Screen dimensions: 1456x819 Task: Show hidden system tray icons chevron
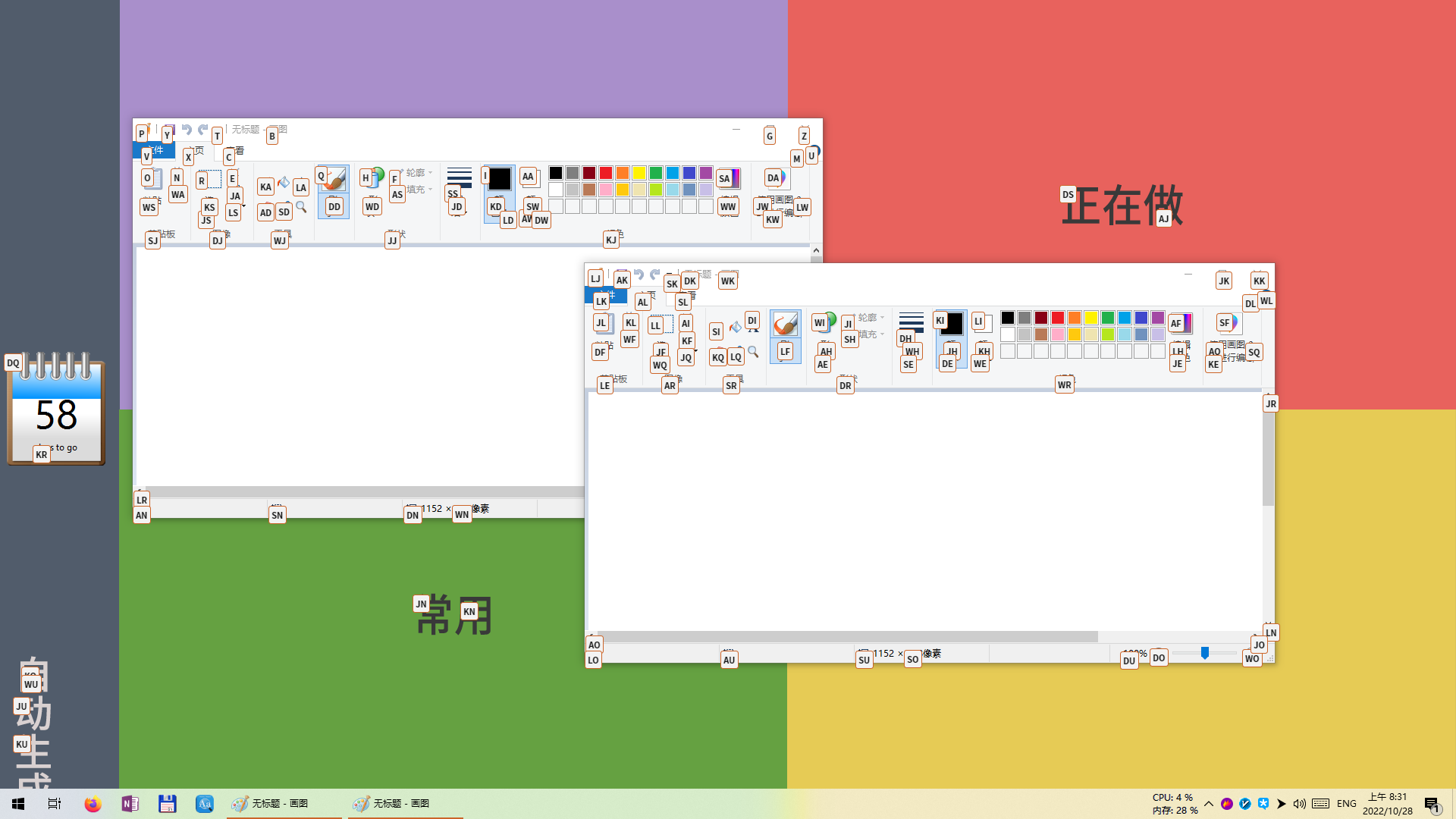click(1209, 804)
